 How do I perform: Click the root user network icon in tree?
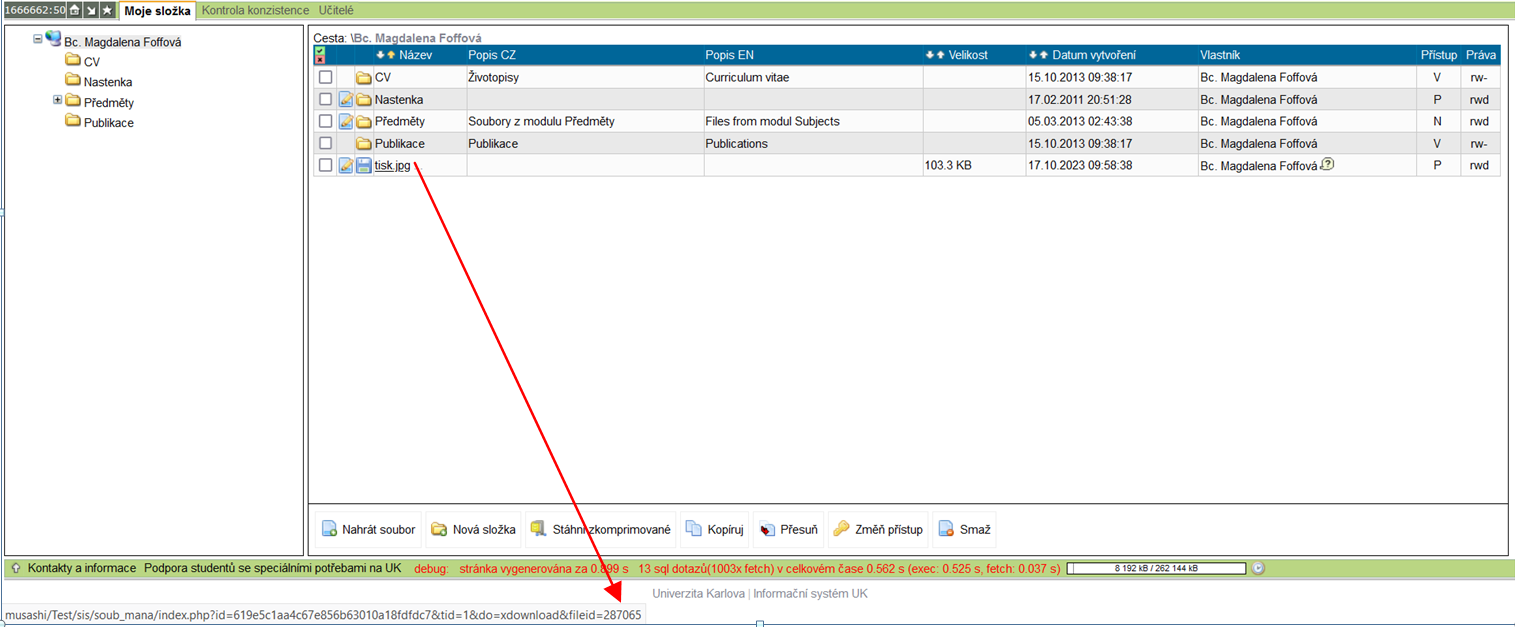point(53,39)
